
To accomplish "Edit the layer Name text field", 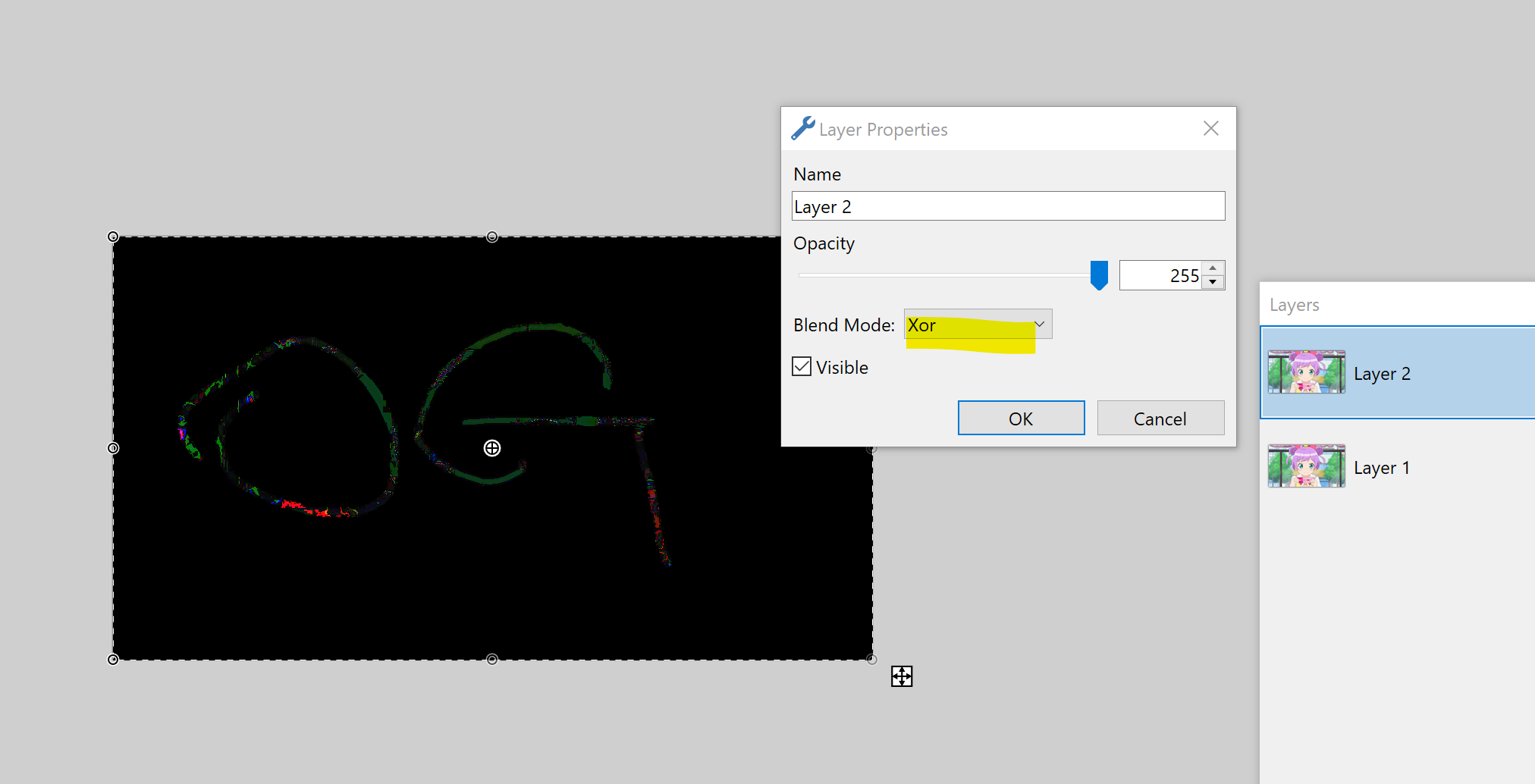I will [1008, 206].
